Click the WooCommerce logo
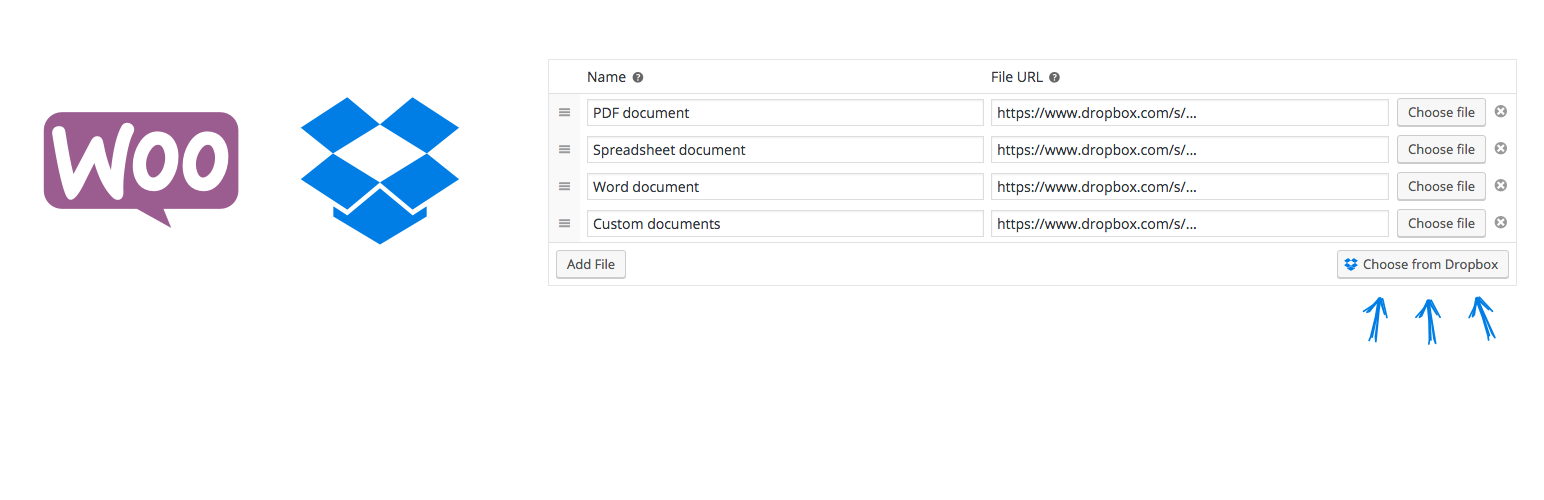1544x500 pixels. [x=141, y=168]
